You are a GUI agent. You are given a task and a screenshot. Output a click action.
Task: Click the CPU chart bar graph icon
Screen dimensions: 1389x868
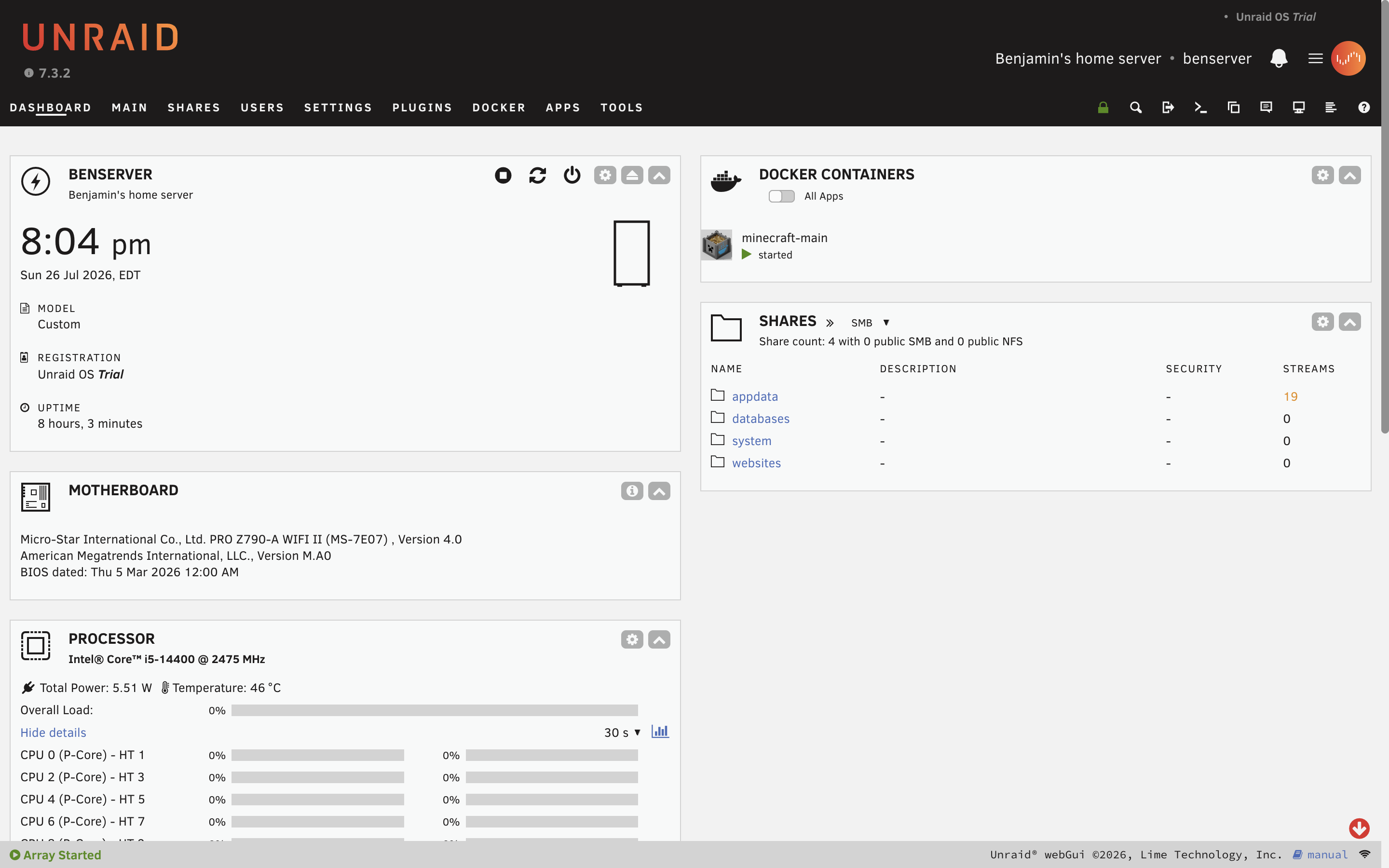click(660, 732)
